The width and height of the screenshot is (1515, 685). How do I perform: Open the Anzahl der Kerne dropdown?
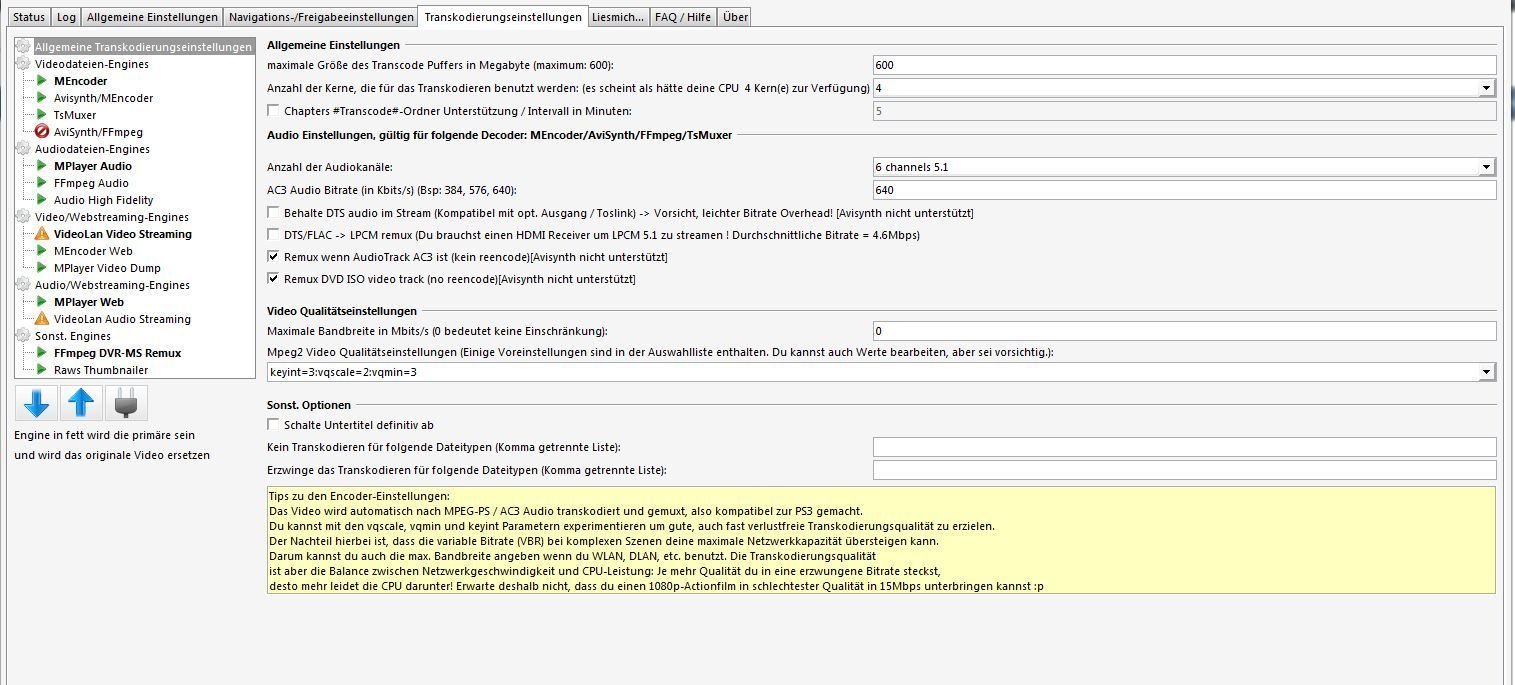[x=1487, y=88]
